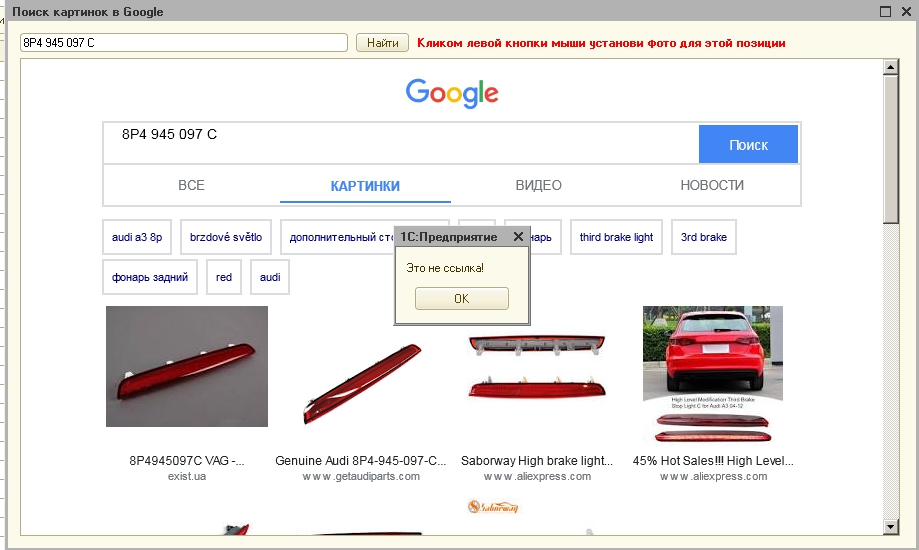Viewport: 919px width, 550px height.
Task: Click OK in the 1С:Предприятие dialog
Action: point(461,298)
